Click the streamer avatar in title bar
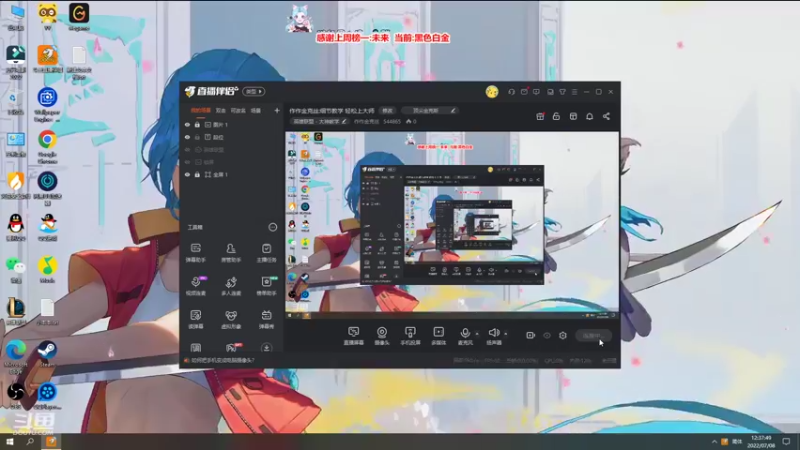Image resolution: width=800 pixels, height=450 pixels. coord(492,91)
